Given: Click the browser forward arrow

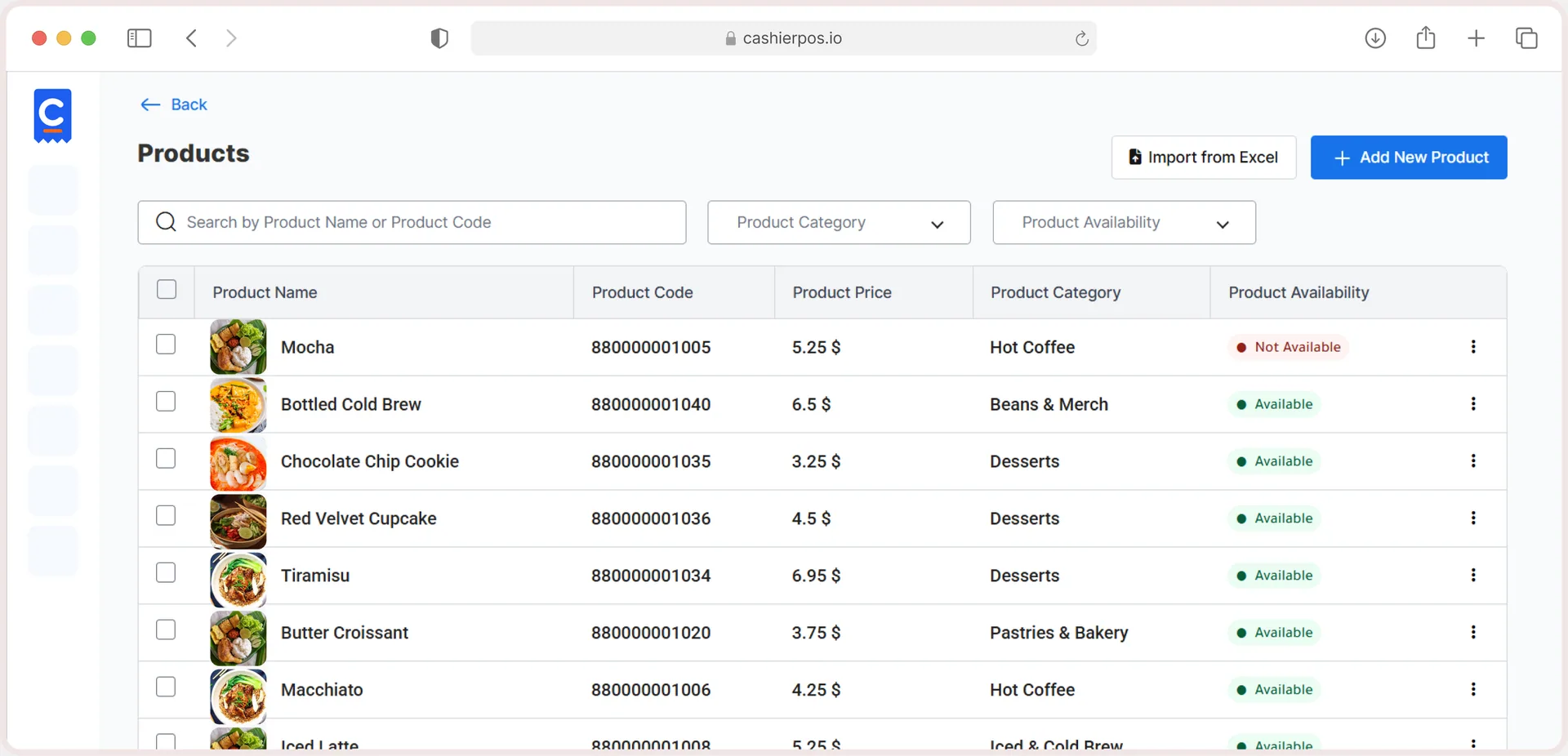Looking at the screenshot, I should coord(231,38).
